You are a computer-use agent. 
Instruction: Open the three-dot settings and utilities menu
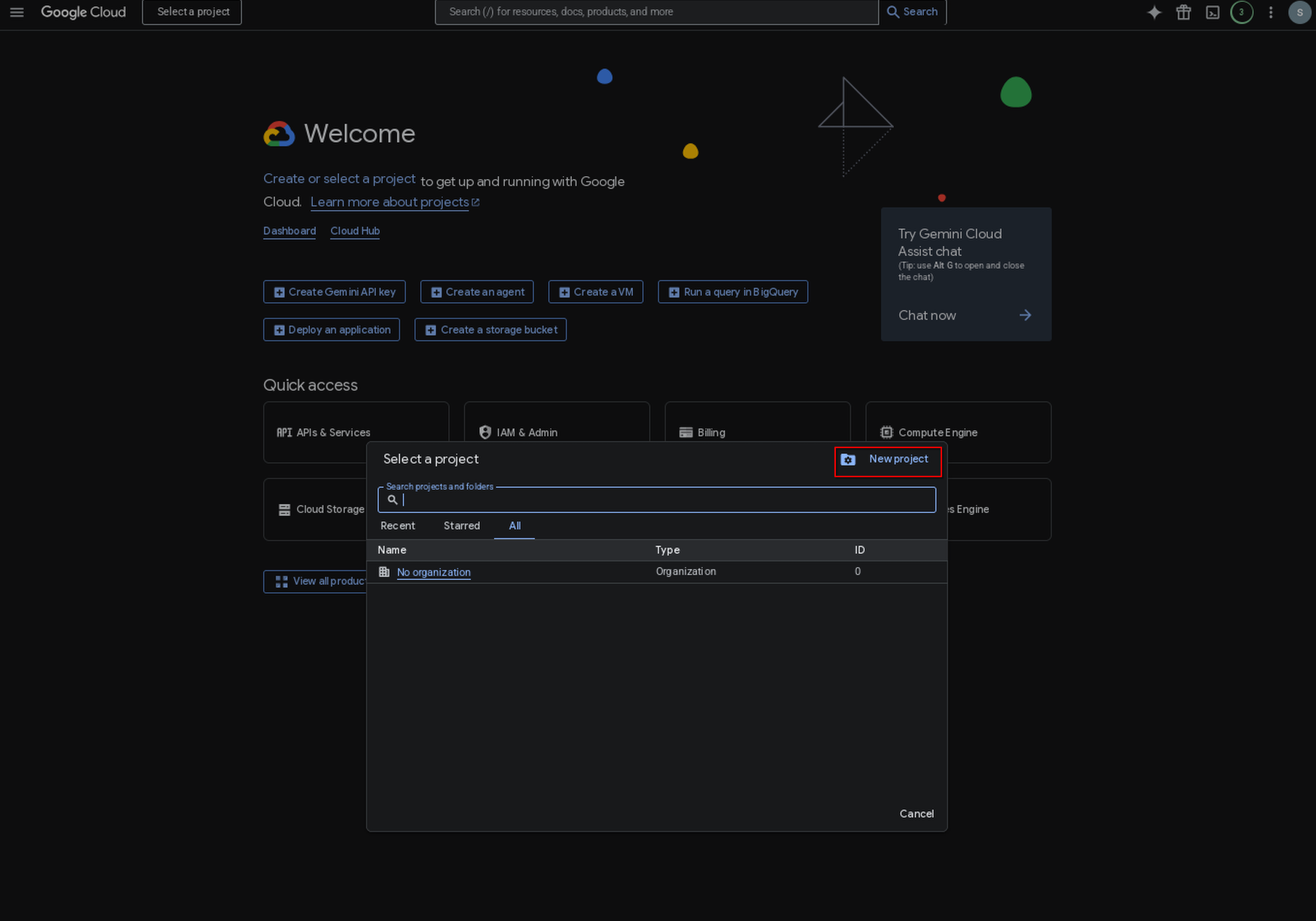click(x=1271, y=12)
